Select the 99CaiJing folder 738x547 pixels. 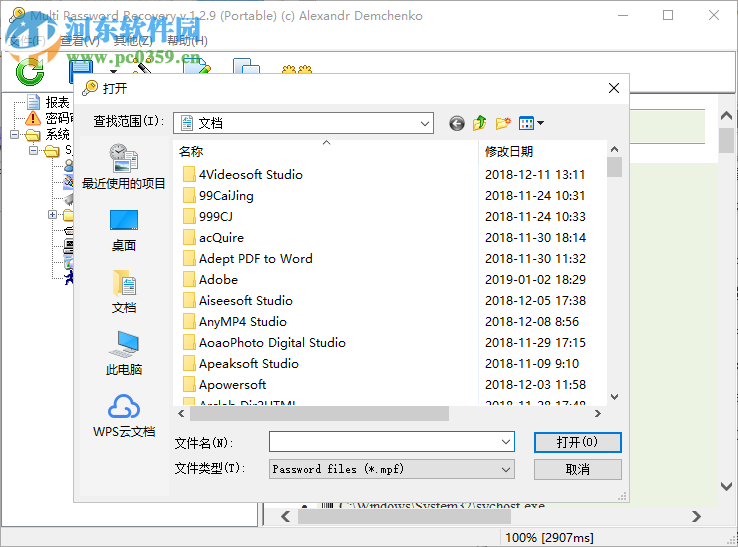tap(218, 196)
